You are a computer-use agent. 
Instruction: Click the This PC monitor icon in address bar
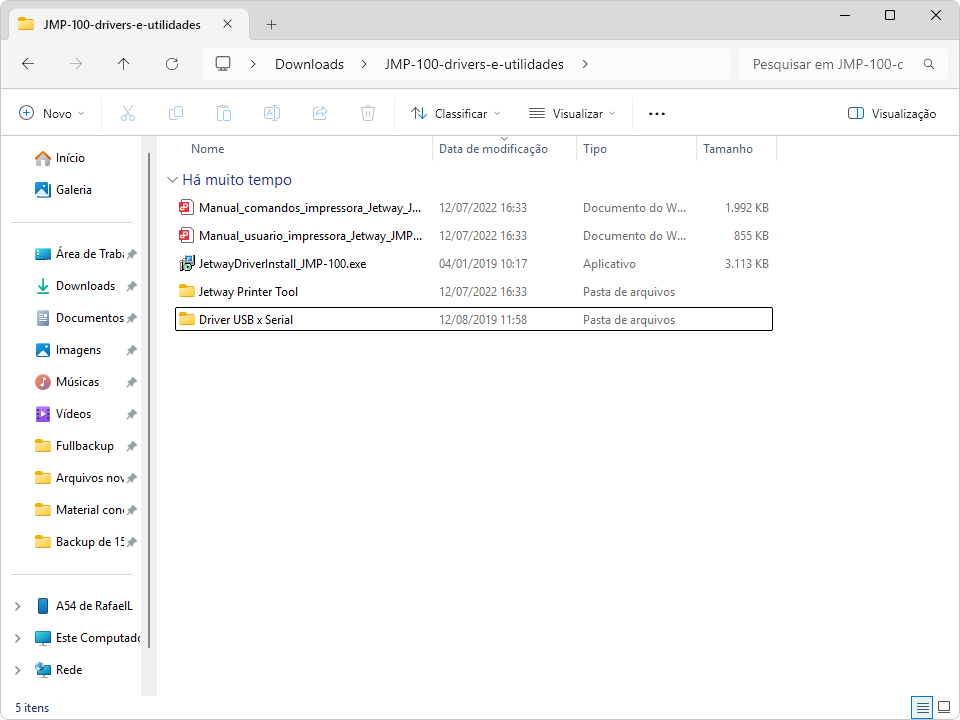click(223, 64)
